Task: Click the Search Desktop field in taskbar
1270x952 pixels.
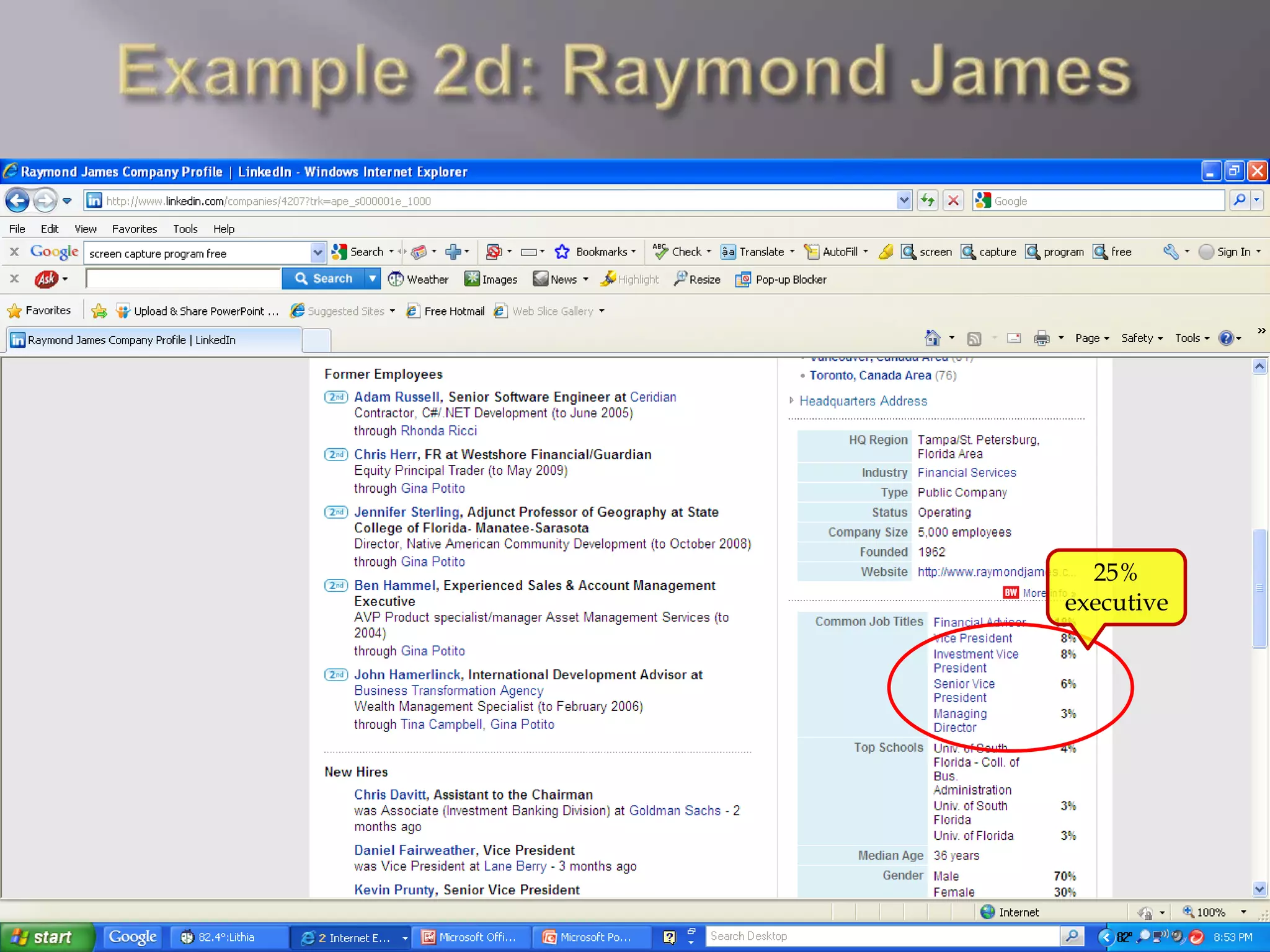Action: 883,937
